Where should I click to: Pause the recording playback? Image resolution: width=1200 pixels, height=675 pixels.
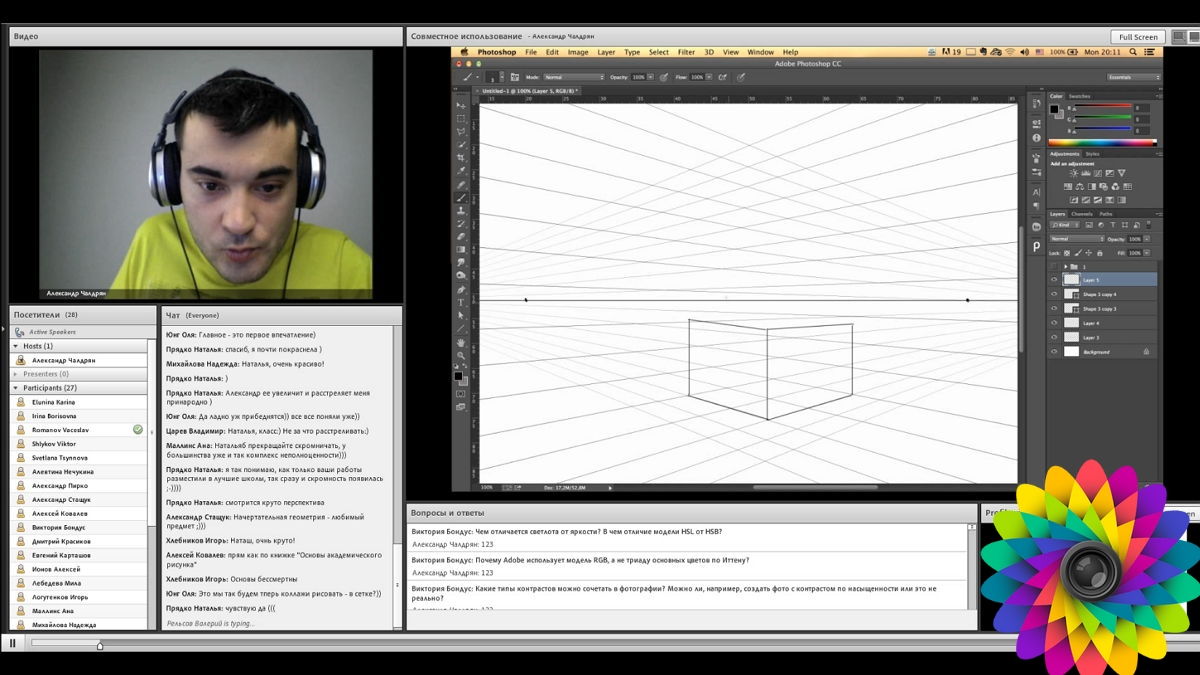[12, 644]
